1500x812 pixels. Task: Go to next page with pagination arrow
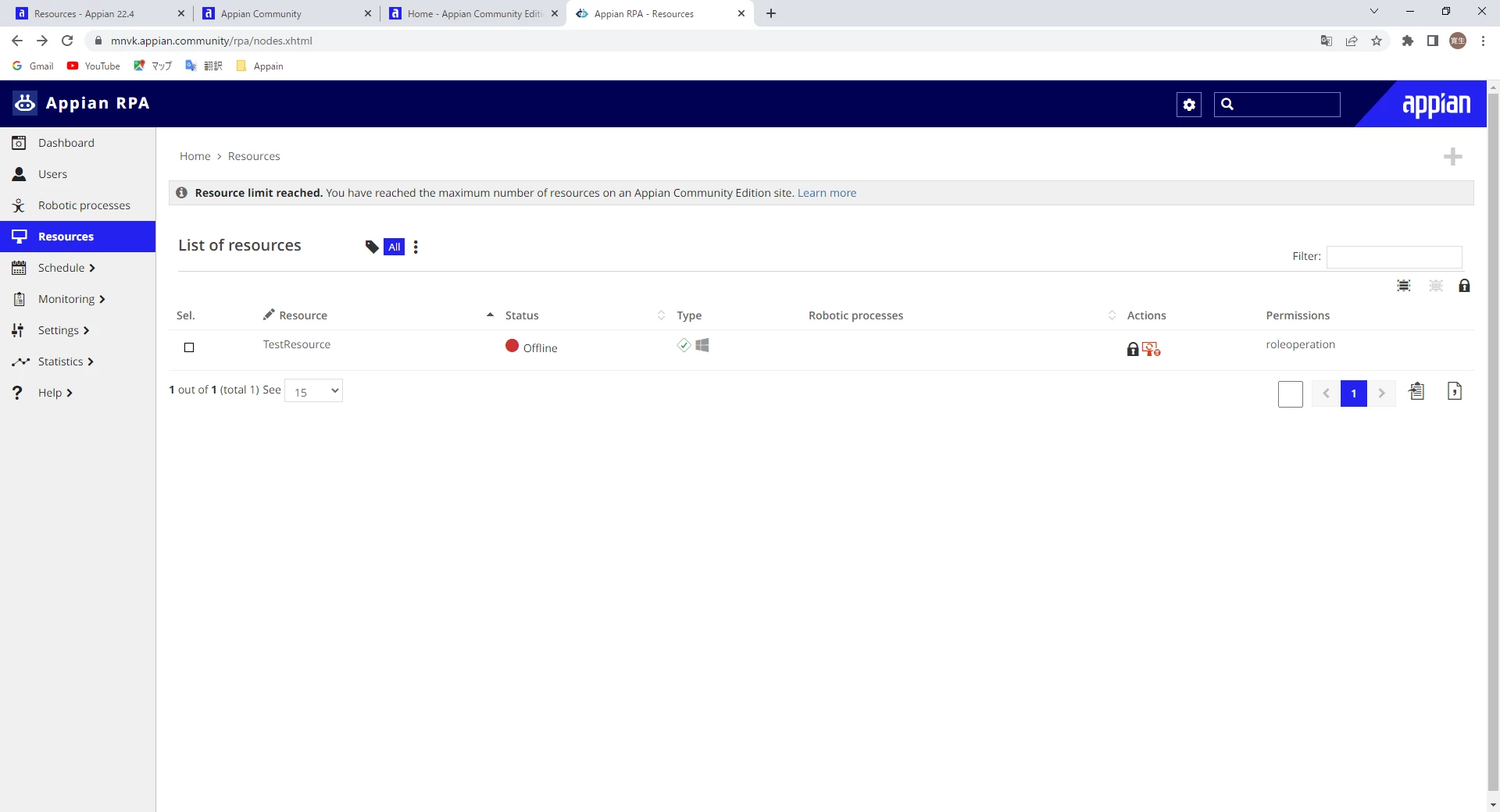tap(1381, 394)
